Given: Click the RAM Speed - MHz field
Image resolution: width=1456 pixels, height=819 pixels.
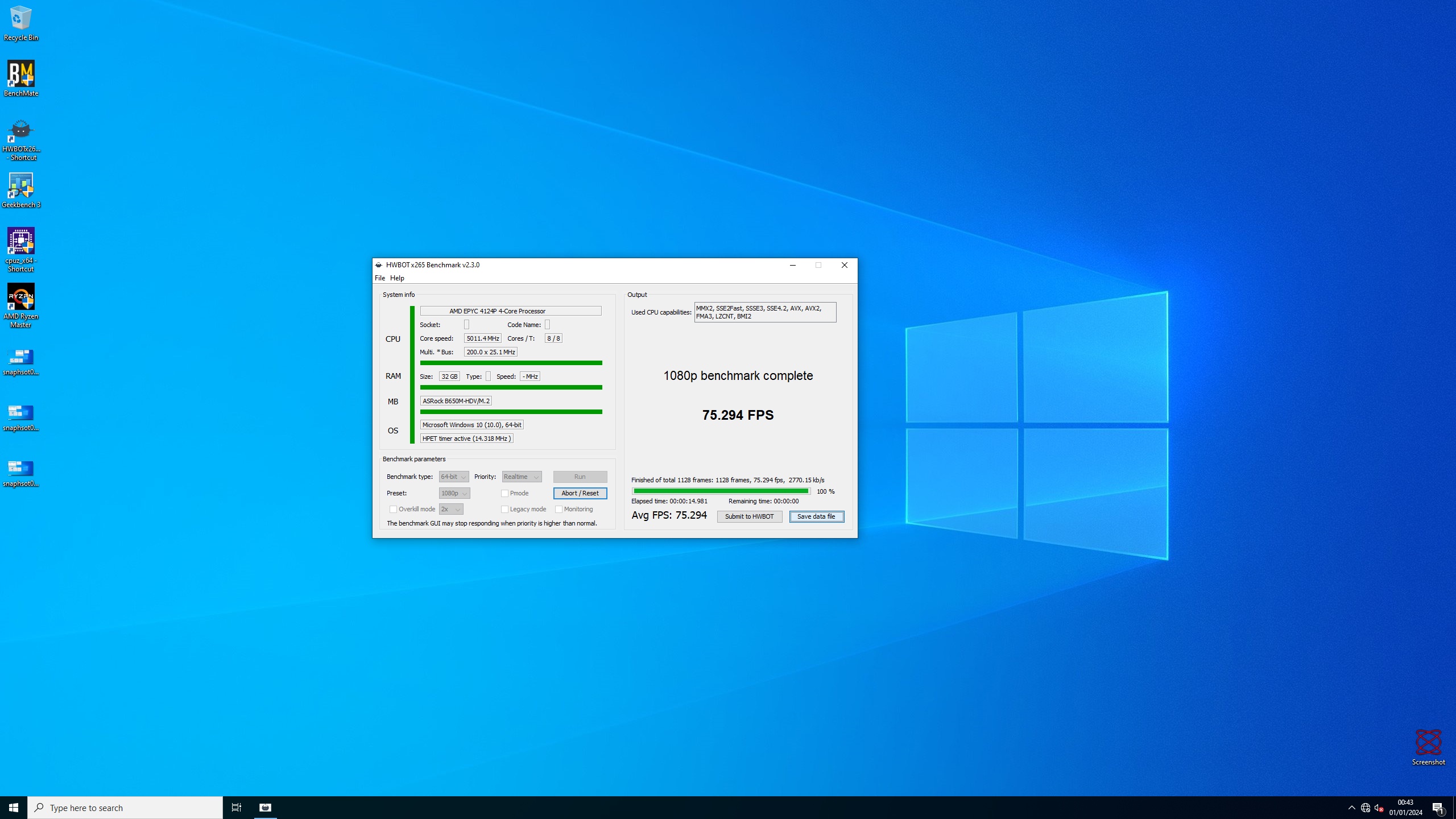Looking at the screenshot, I should (x=530, y=377).
